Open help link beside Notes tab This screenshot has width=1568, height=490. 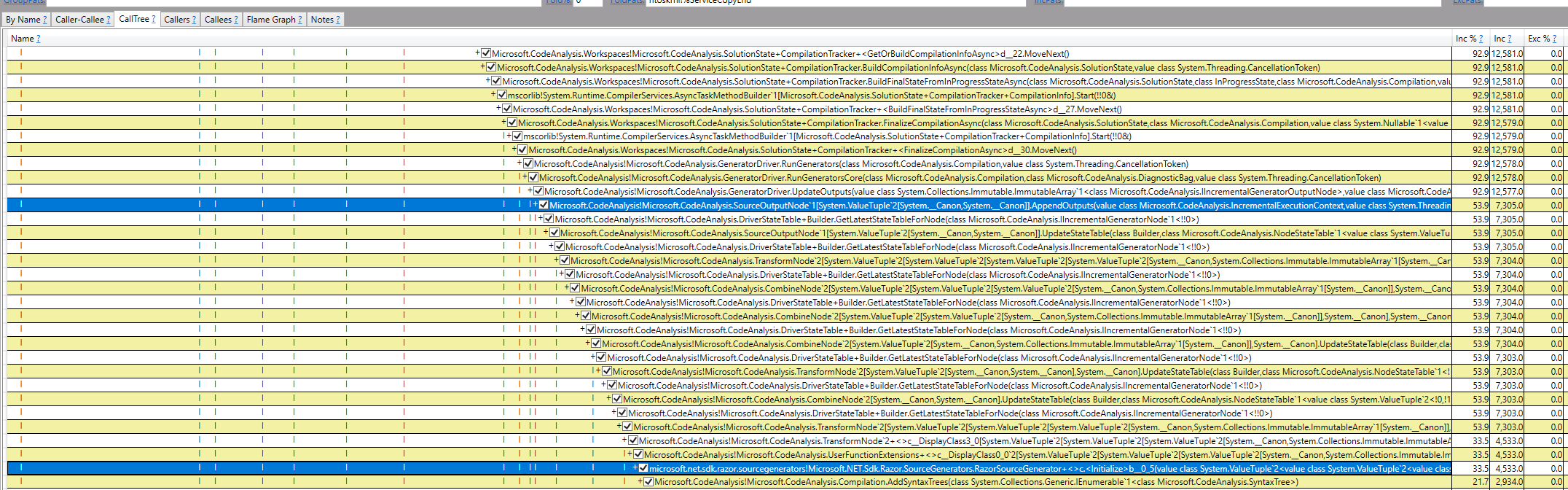338,20
